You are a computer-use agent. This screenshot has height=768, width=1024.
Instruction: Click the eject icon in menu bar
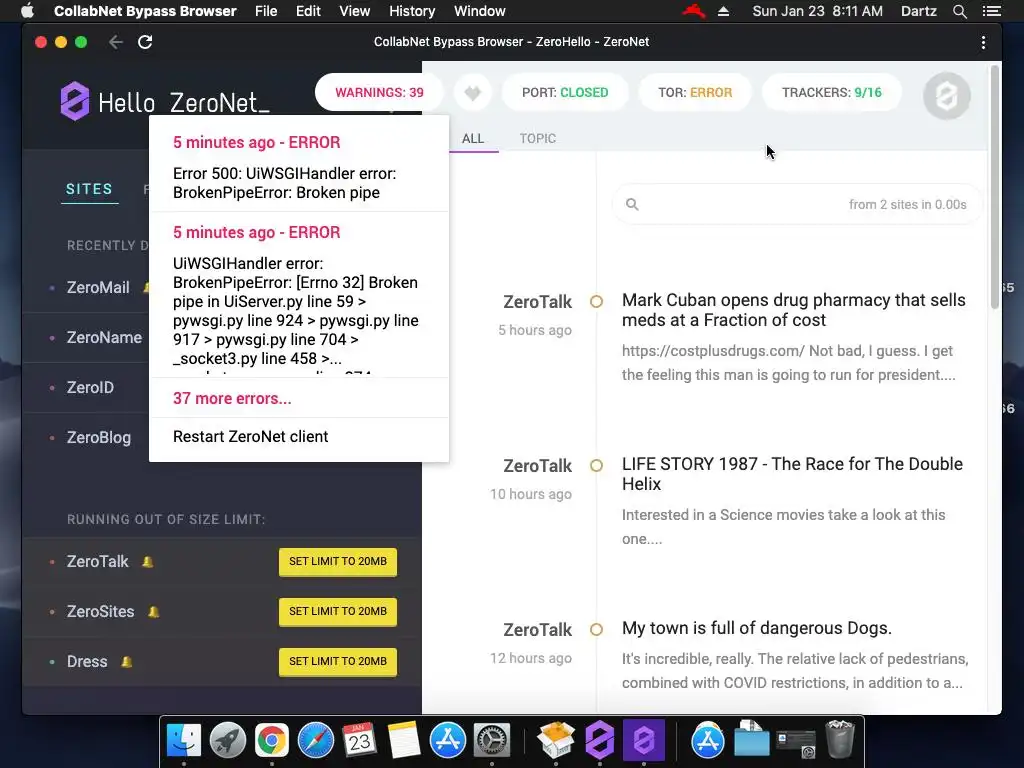723,11
